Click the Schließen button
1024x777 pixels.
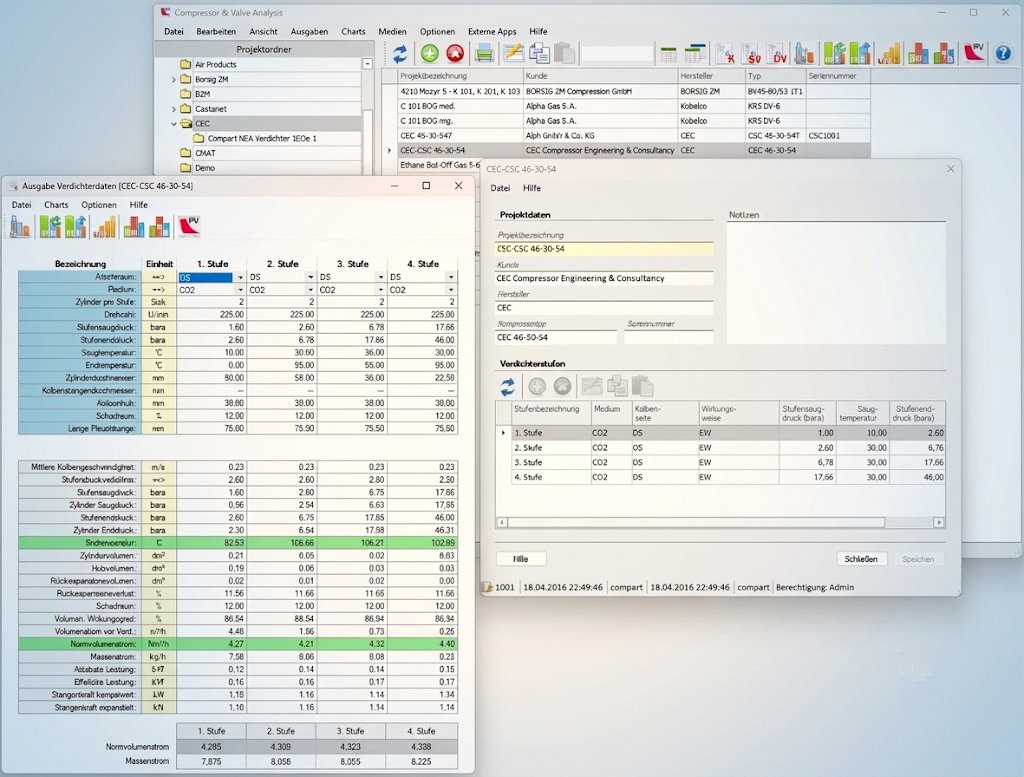point(861,559)
